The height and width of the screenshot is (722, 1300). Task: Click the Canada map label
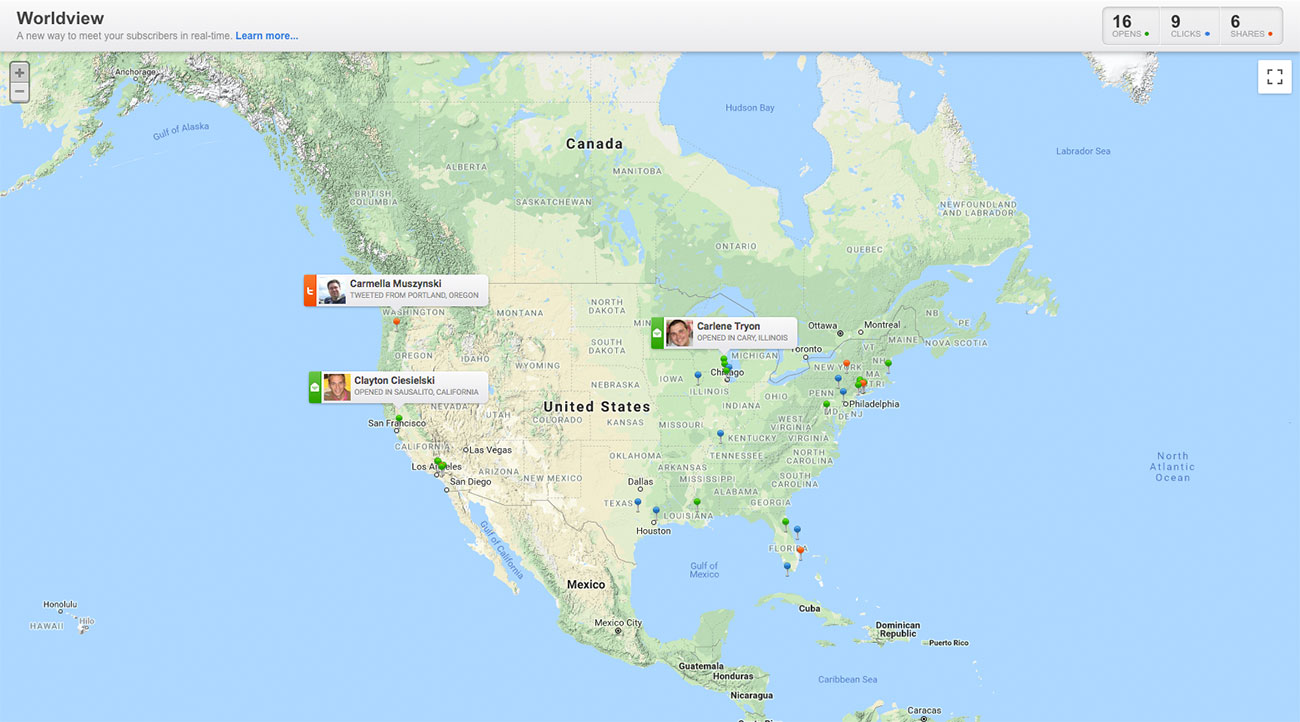pyautogui.click(x=594, y=144)
